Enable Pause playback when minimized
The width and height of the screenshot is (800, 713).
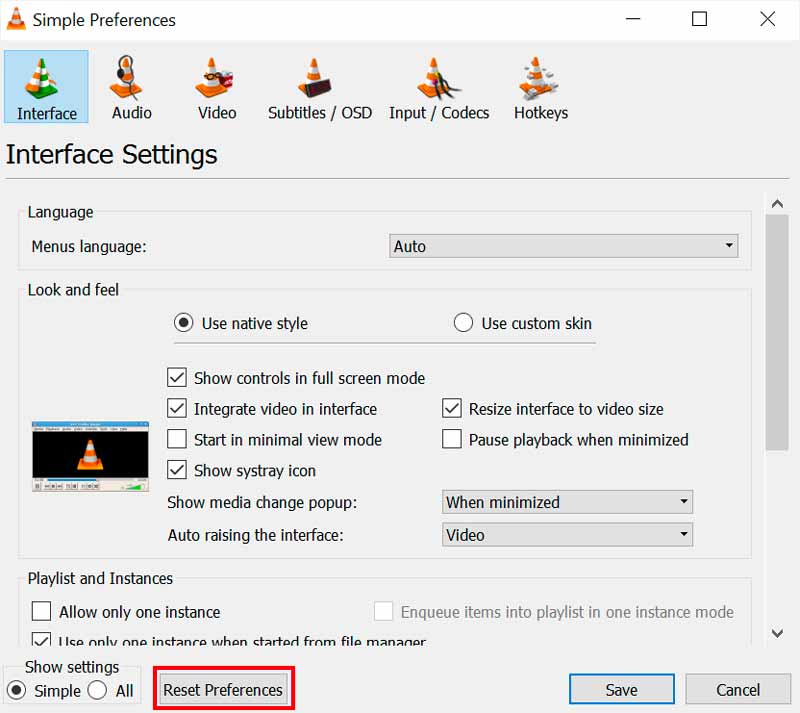pos(452,440)
